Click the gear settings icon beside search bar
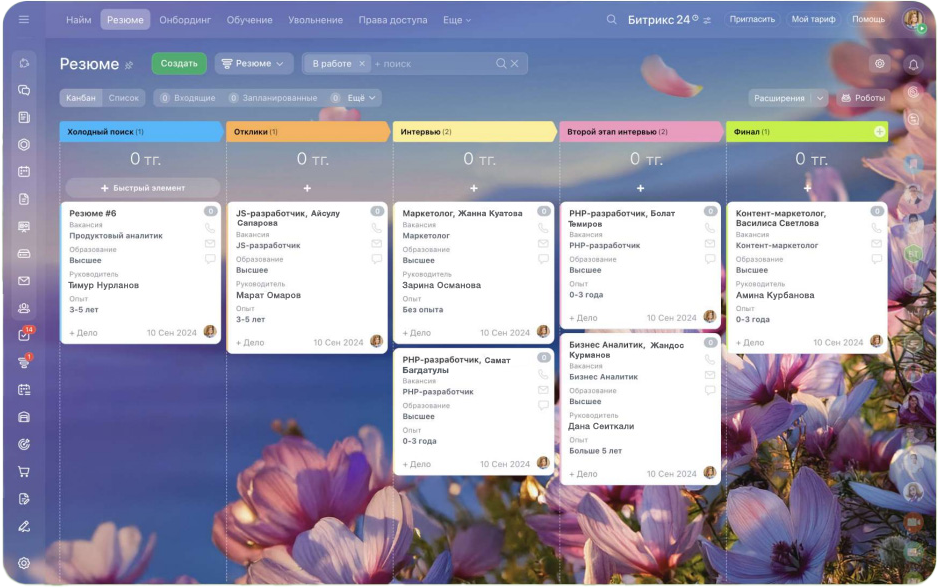Screen dimensions: 939x588 click(879, 64)
